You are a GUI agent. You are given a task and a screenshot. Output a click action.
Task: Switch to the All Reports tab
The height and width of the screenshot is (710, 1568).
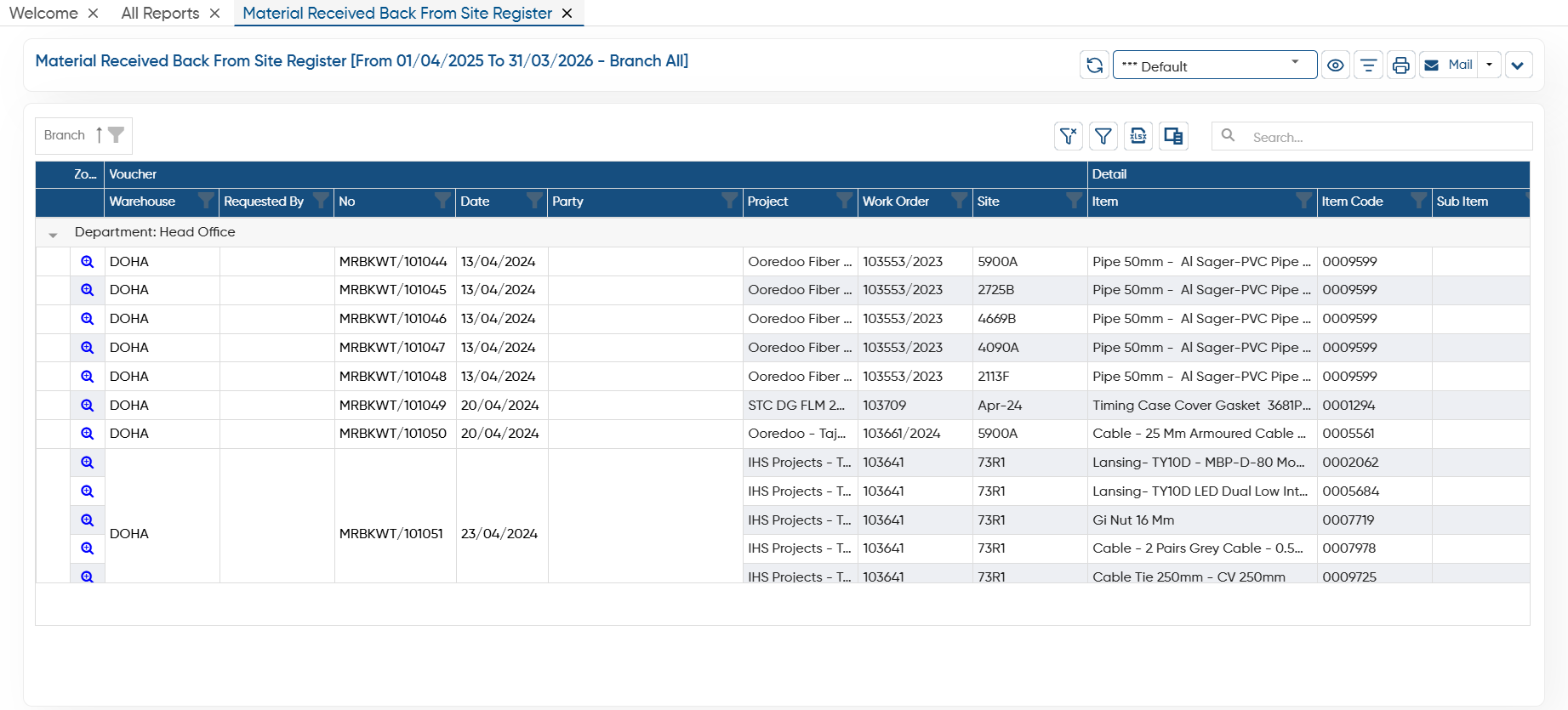pyautogui.click(x=160, y=13)
